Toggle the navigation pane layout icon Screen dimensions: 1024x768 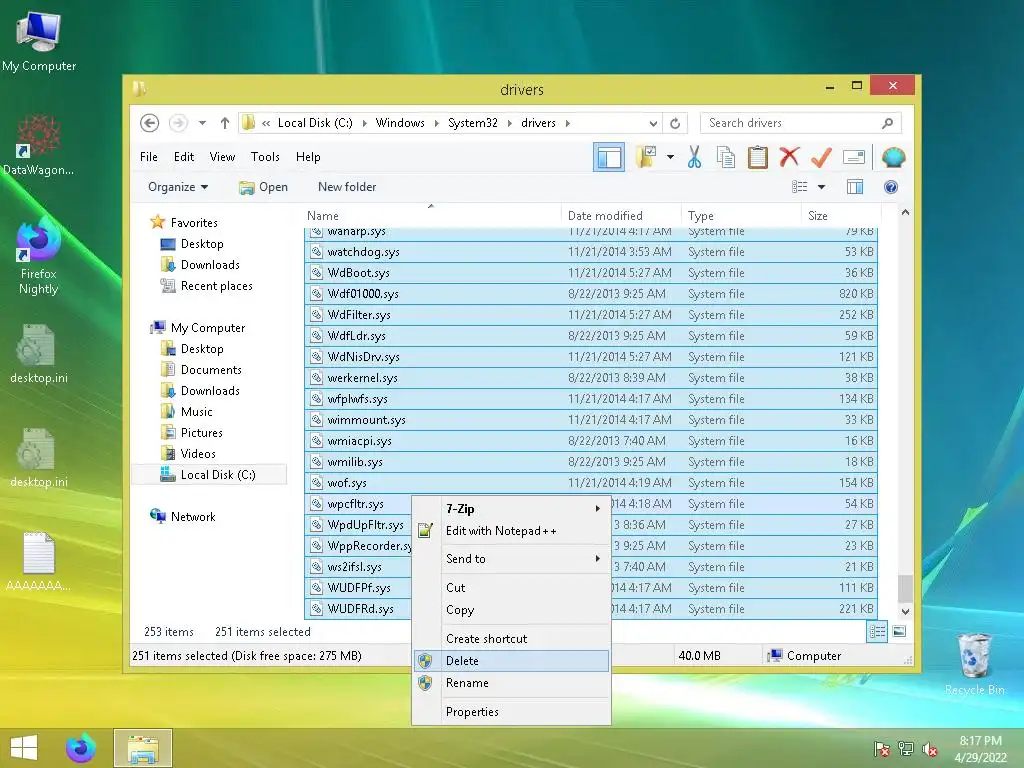(609, 157)
